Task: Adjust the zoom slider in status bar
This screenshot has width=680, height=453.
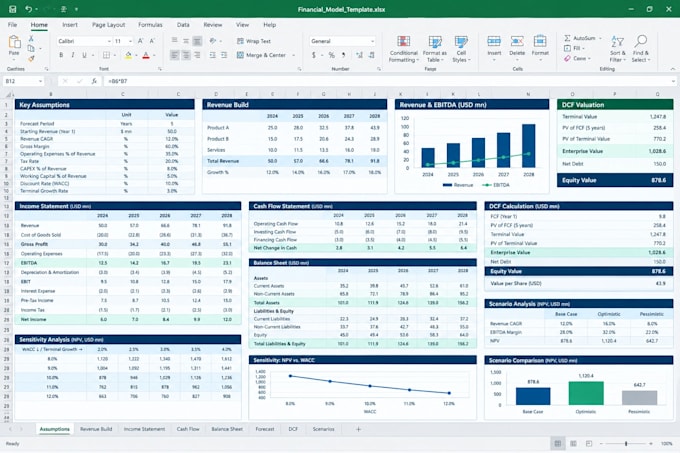Action: point(626,443)
